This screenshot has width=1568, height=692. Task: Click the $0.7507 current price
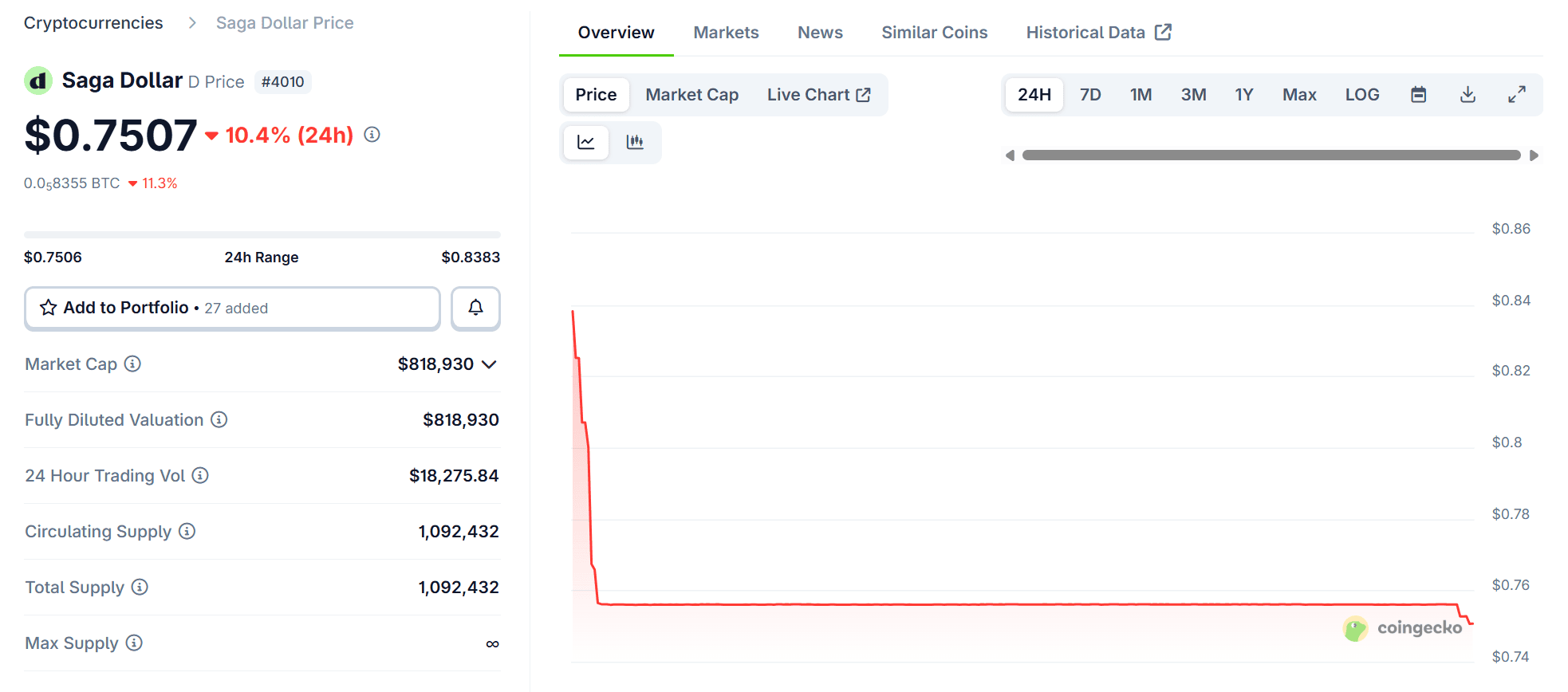click(111, 135)
